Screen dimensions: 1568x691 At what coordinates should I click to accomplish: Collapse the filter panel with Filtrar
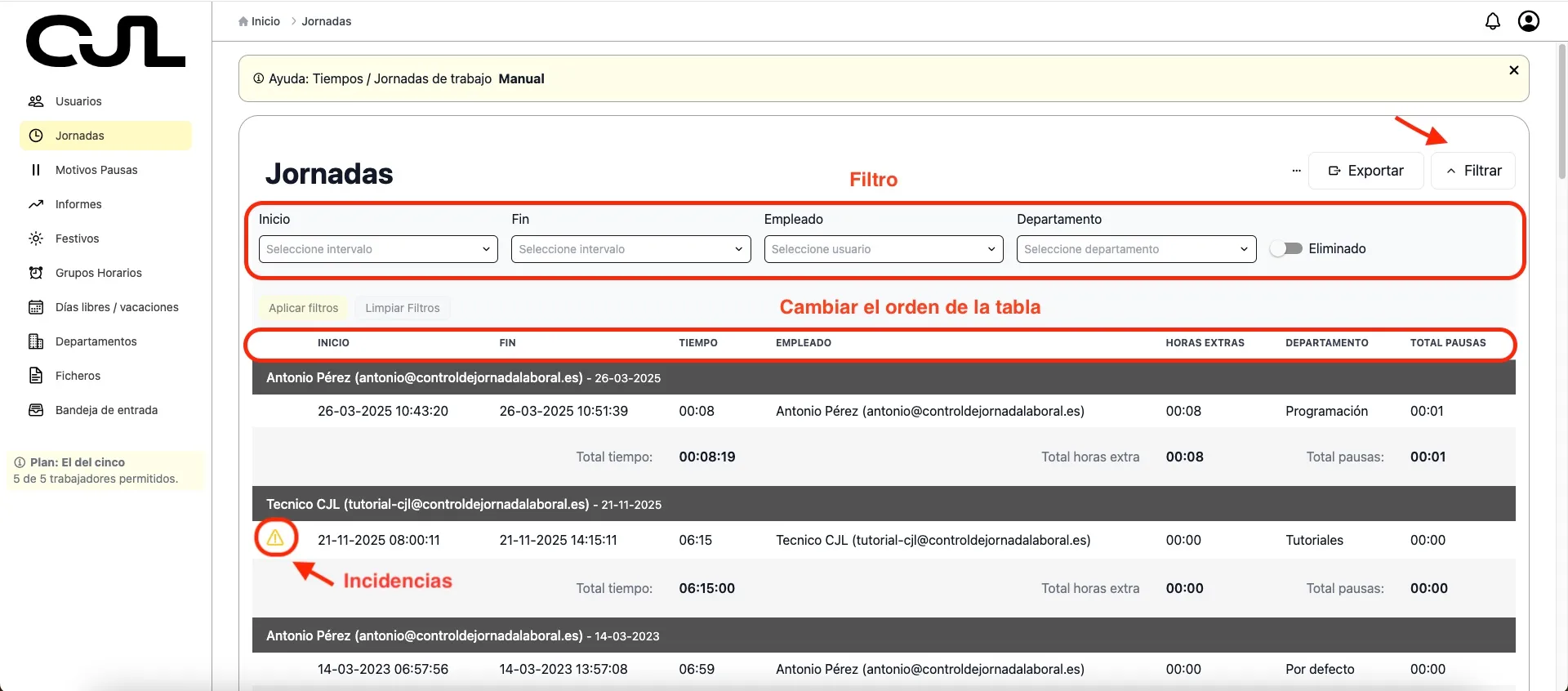click(x=1473, y=171)
